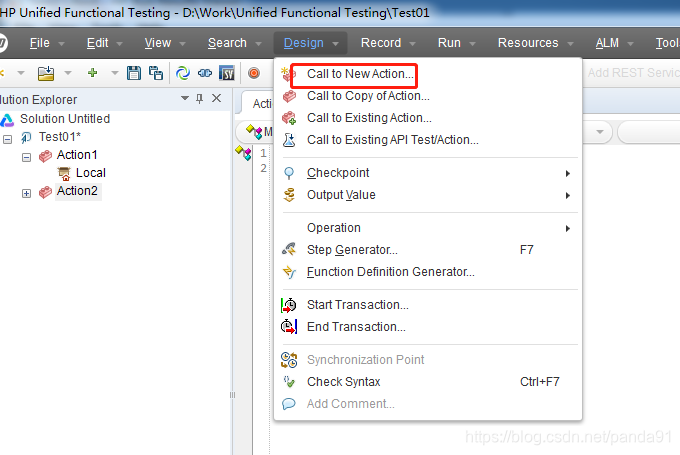680x455 pixels.
Task: Click the Call to Copy of Action icon
Action: 289,96
